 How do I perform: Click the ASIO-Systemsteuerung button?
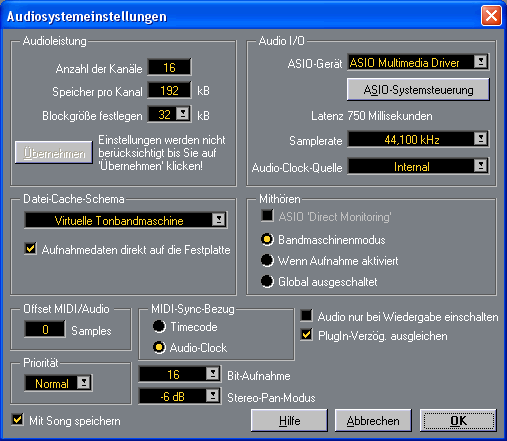(418, 90)
